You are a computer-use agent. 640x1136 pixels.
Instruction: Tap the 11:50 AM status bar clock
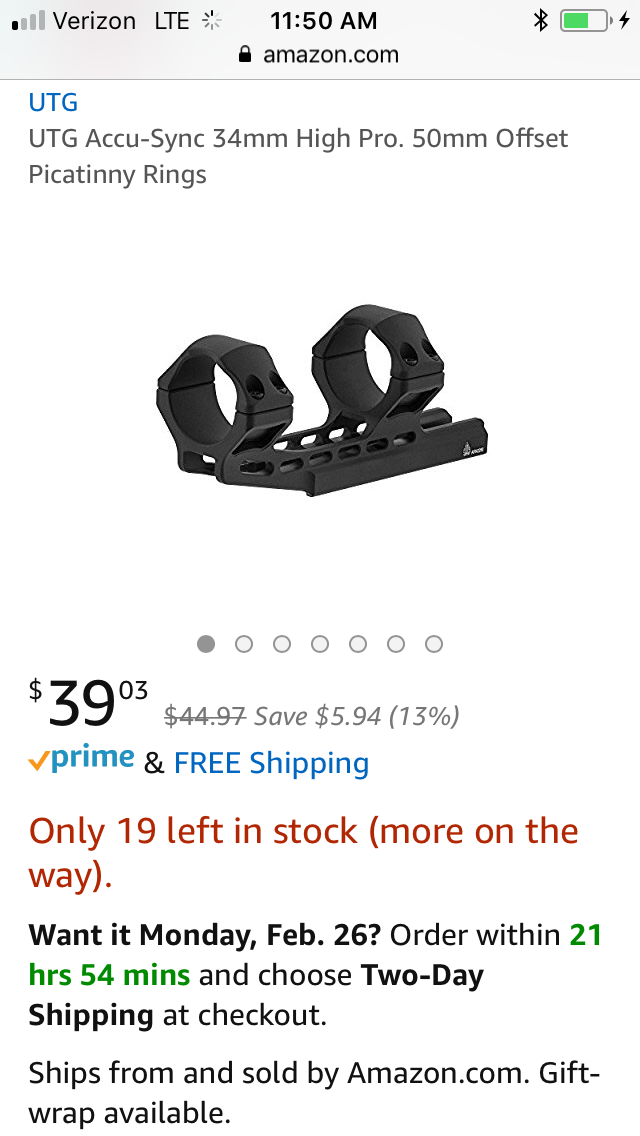click(x=324, y=21)
